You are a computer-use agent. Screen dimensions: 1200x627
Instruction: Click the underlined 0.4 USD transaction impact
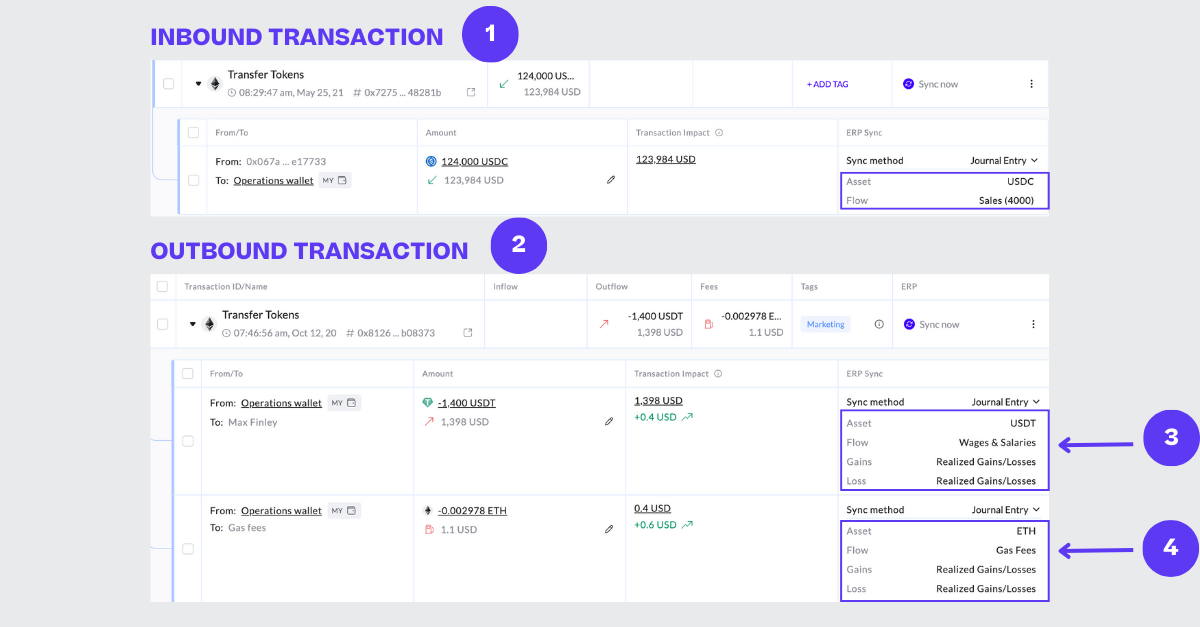pyautogui.click(x=652, y=508)
